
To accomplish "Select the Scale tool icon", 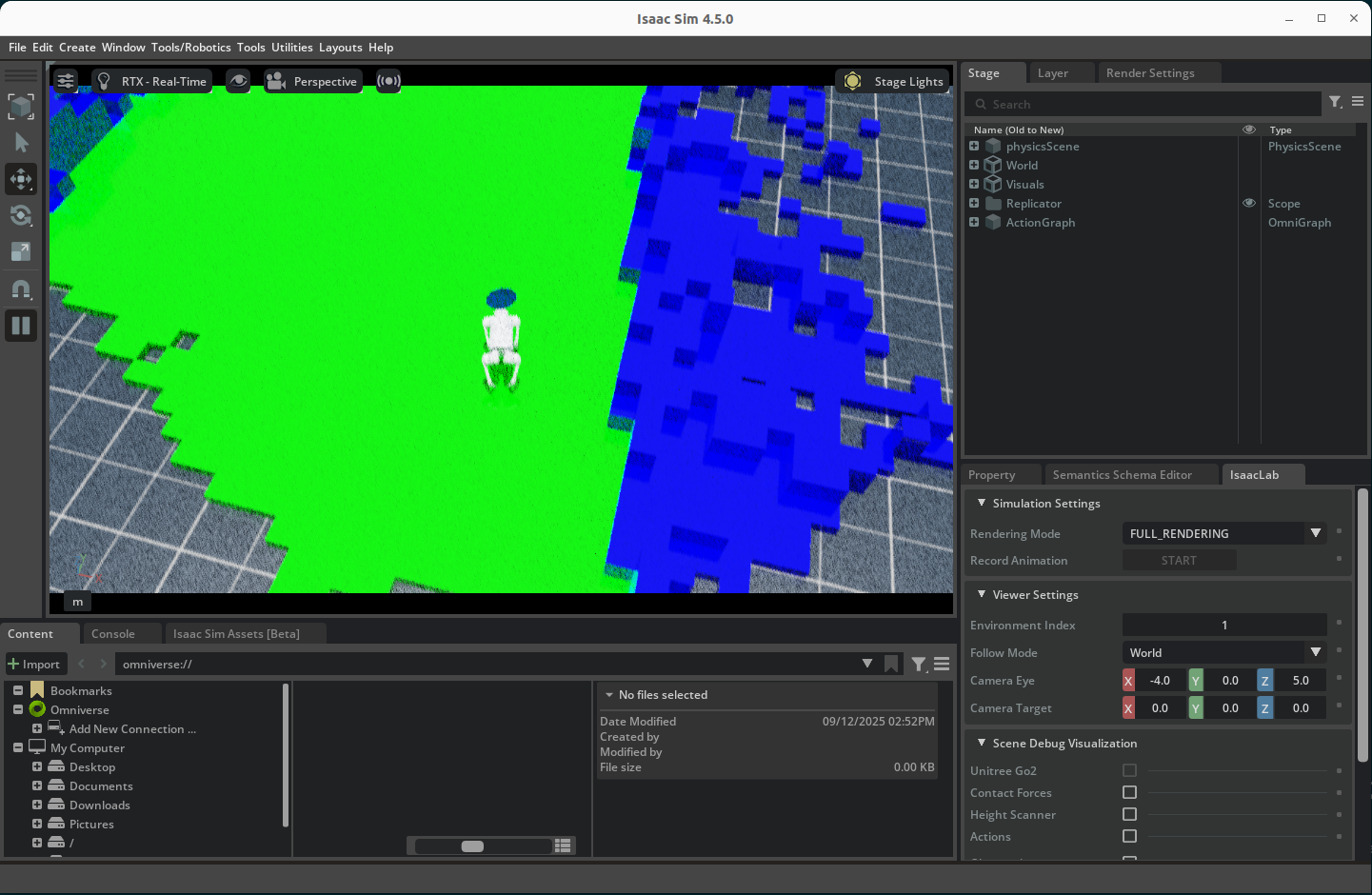I will (x=21, y=251).
